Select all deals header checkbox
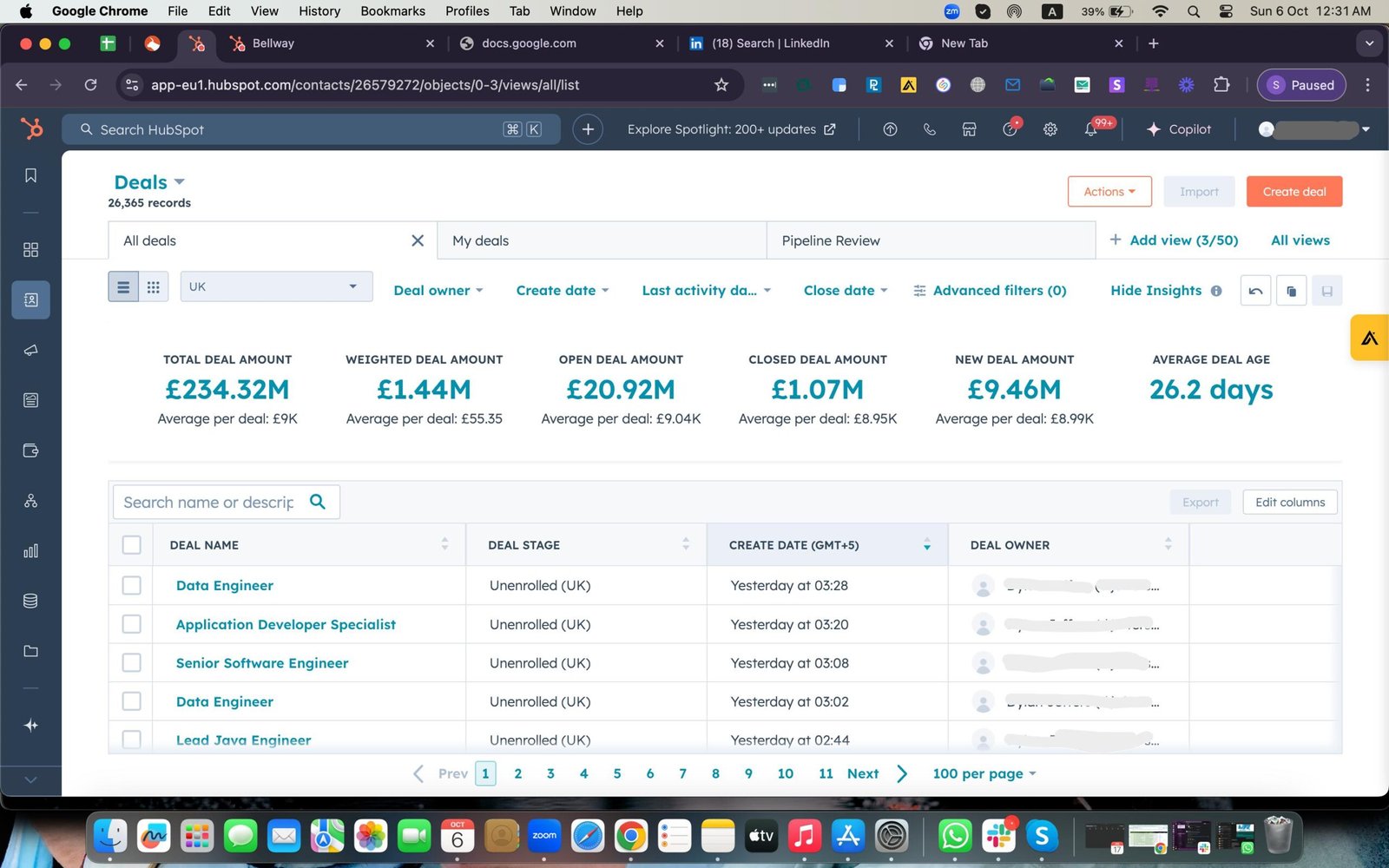The image size is (1389, 868). (x=132, y=545)
